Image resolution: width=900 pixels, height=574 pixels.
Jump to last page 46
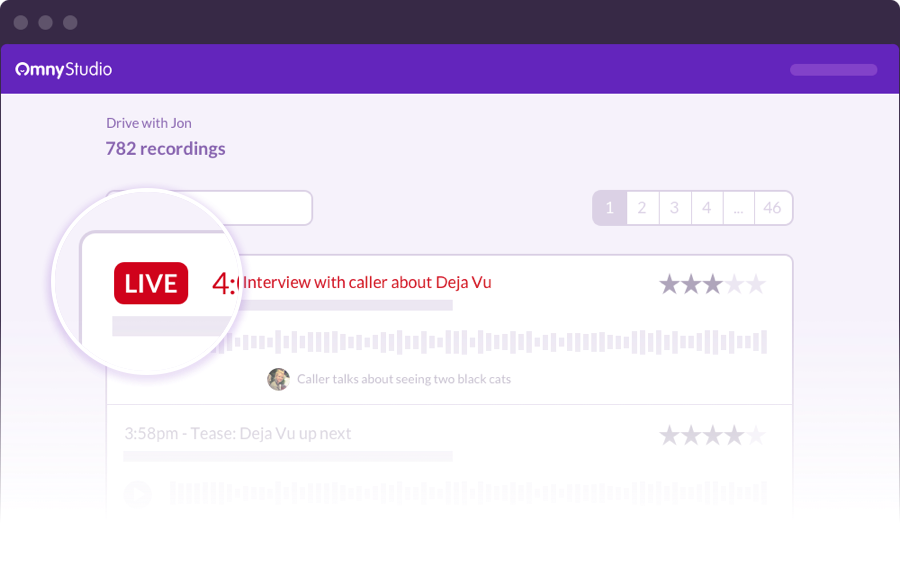[773, 208]
